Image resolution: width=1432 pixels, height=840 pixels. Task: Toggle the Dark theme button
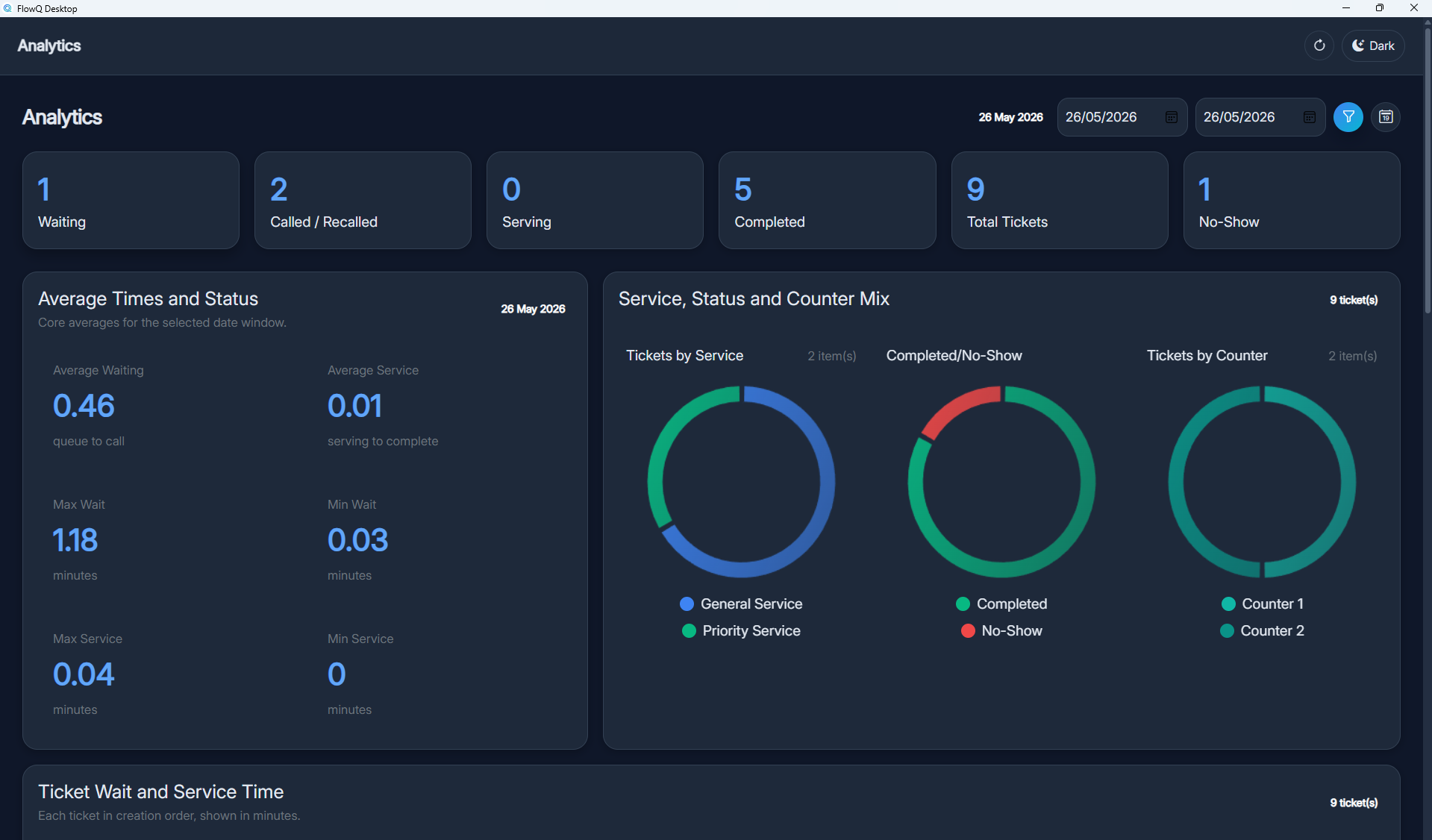click(1373, 46)
